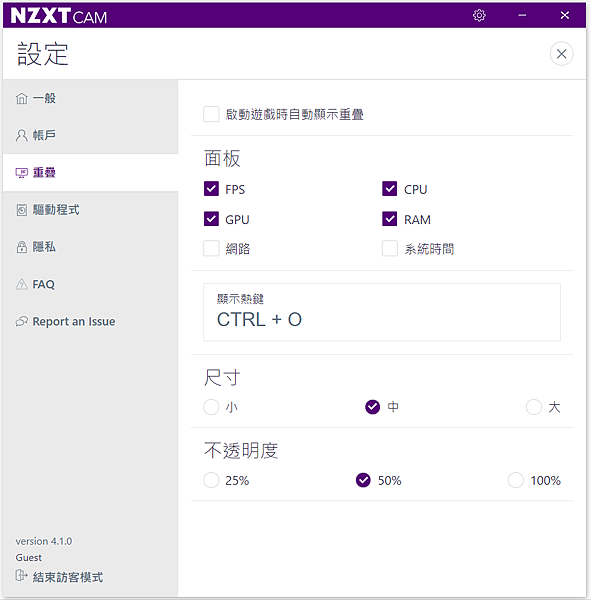Switch to the 帳戶 tab
This screenshot has height=600, width=591.
[x=90, y=135]
